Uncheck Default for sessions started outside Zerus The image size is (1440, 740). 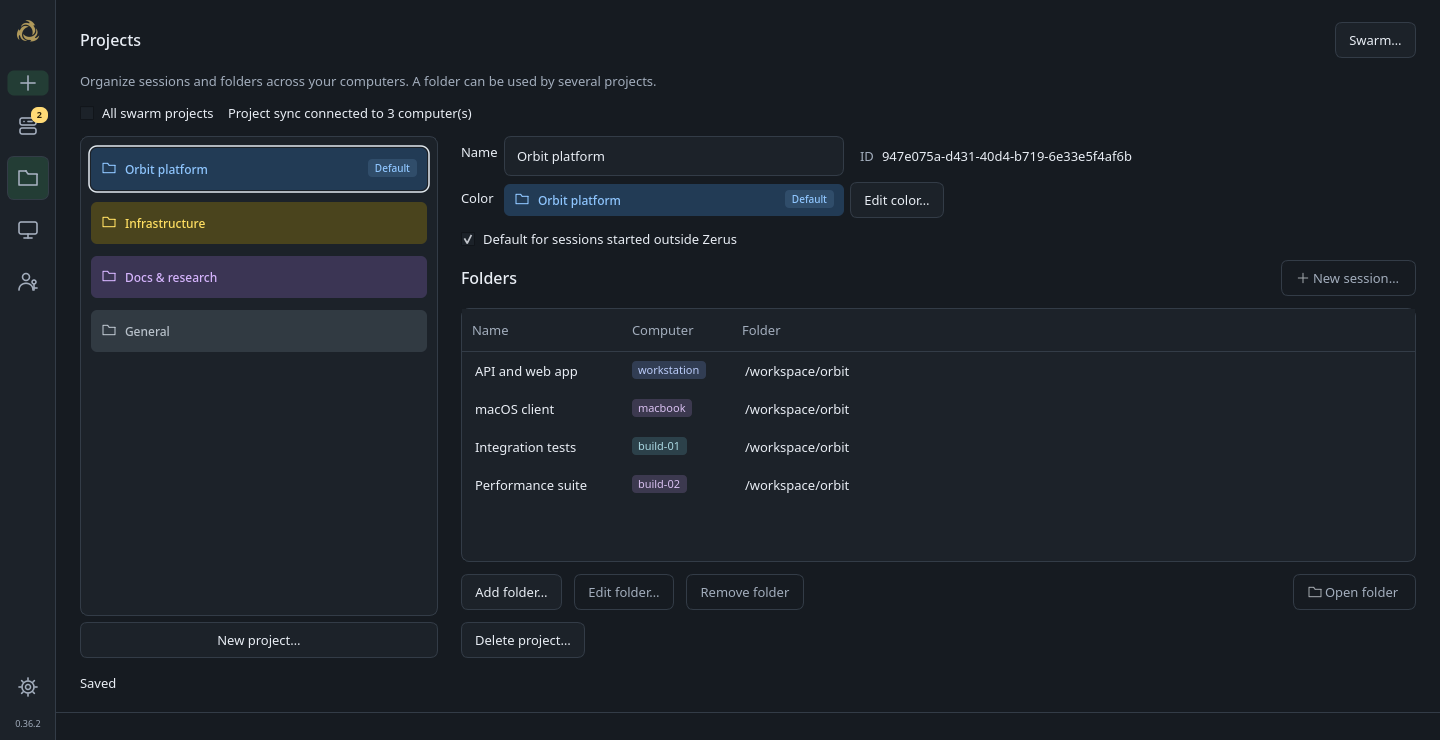point(468,239)
